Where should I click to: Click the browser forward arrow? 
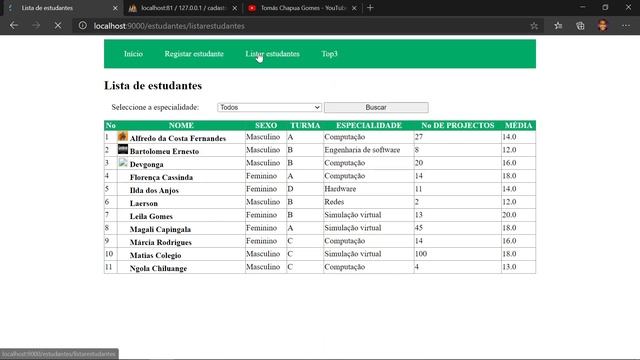(36, 26)
